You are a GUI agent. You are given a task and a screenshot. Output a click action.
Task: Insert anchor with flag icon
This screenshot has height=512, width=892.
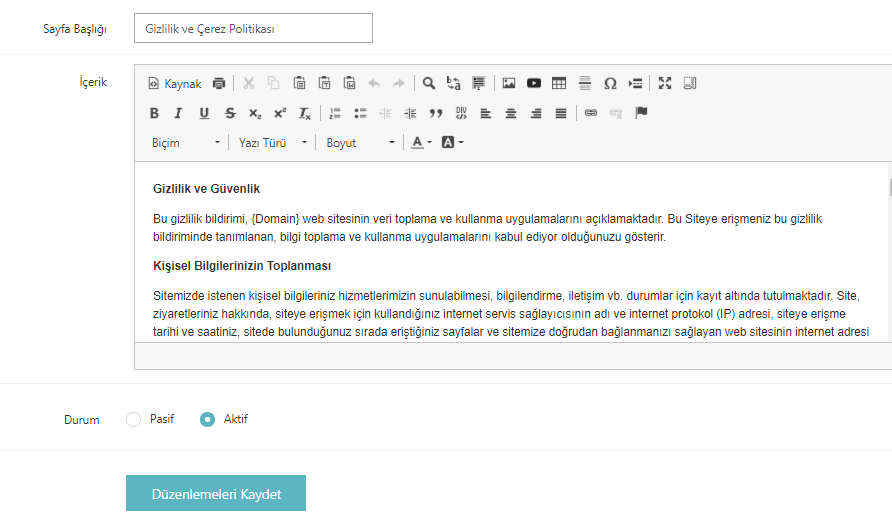[x=641, y=113]
